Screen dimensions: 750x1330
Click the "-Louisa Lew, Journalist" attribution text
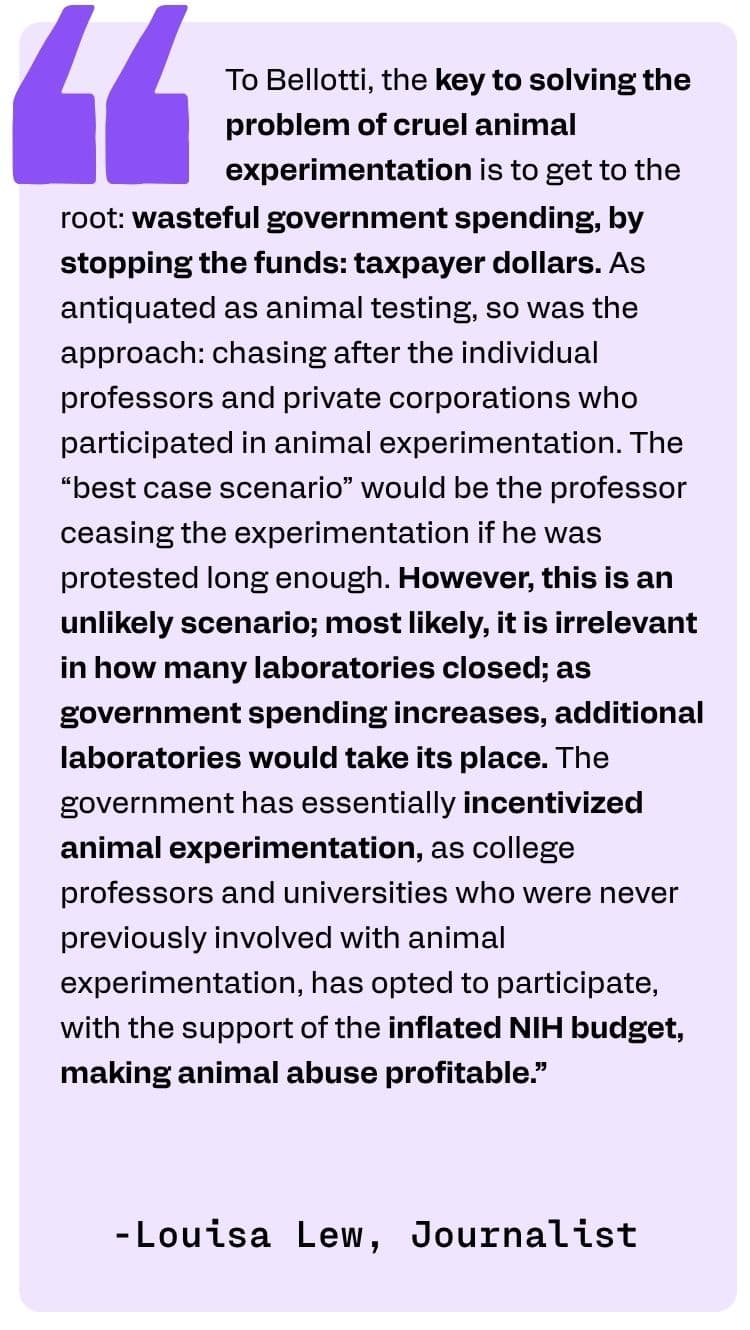[x=376, y=1234]
